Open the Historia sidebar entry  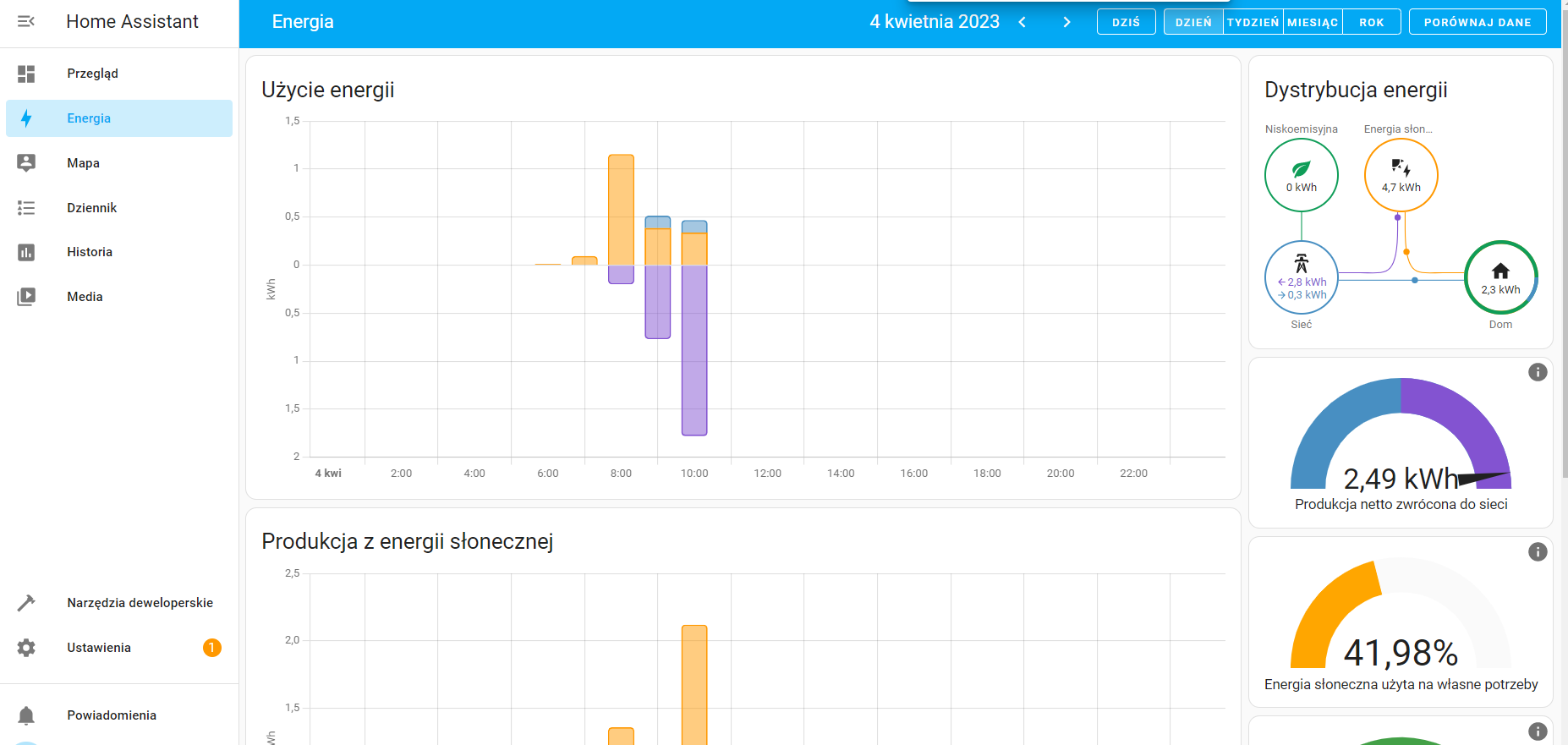(x=119, y=252)
